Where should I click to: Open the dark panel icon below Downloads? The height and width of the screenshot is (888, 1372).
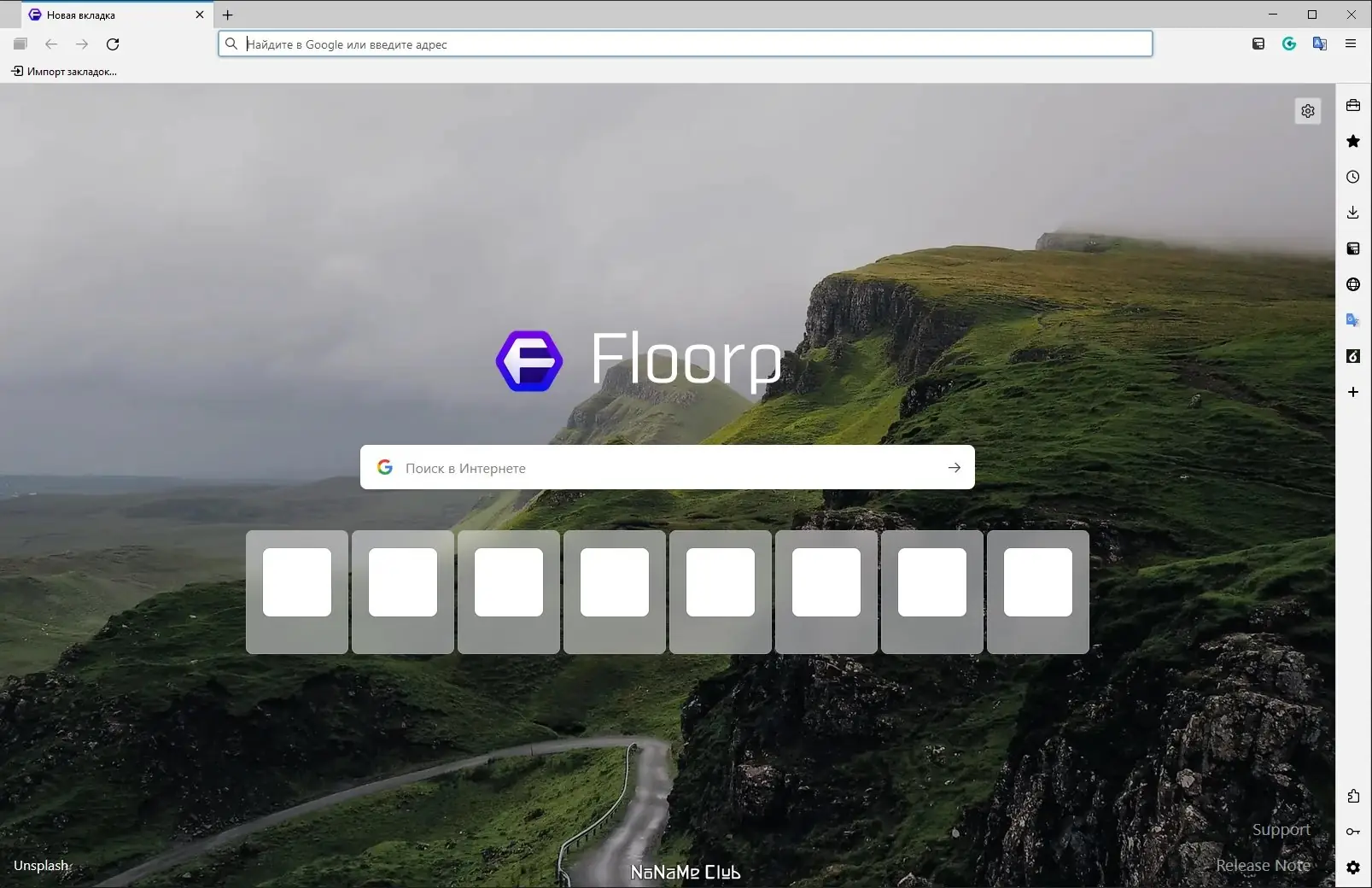1353,248
